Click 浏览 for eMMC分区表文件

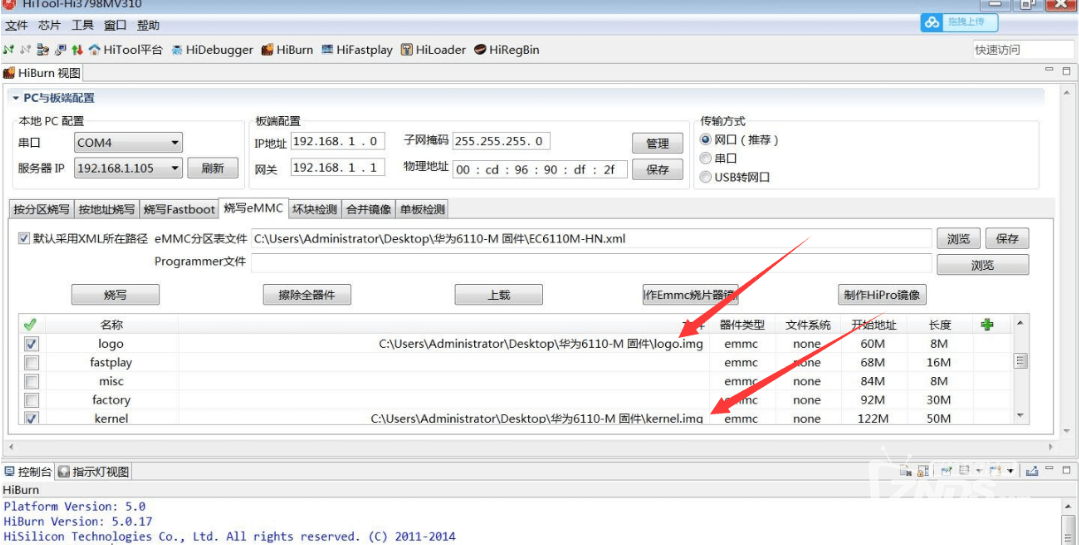tap(958, 239)
